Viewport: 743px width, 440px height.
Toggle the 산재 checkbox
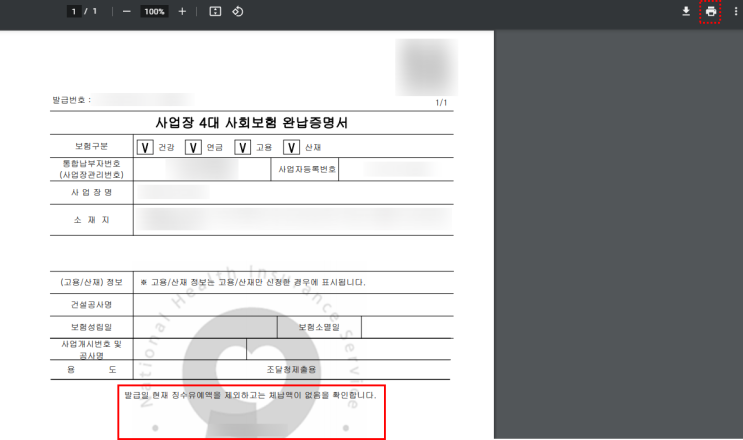pyautogui.click(x=291, y=147)
